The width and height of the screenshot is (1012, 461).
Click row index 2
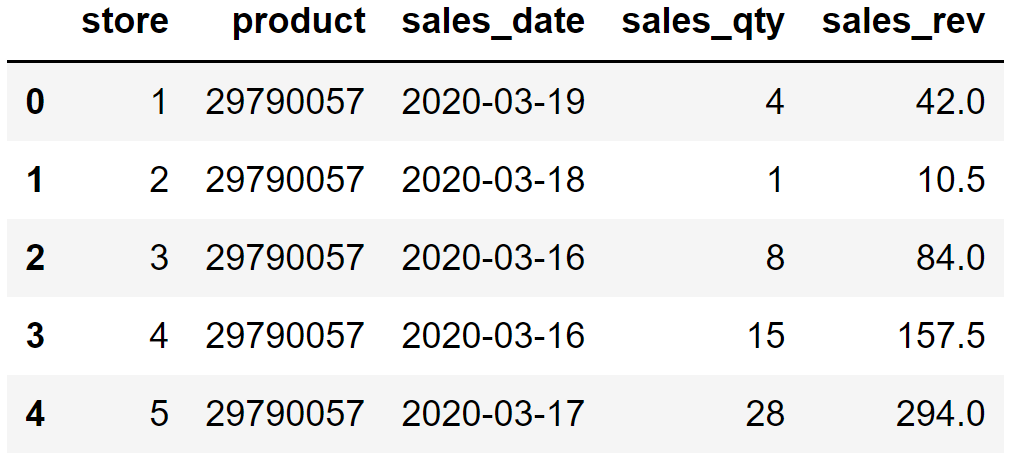pyautogui.click(x=35, y=258)
